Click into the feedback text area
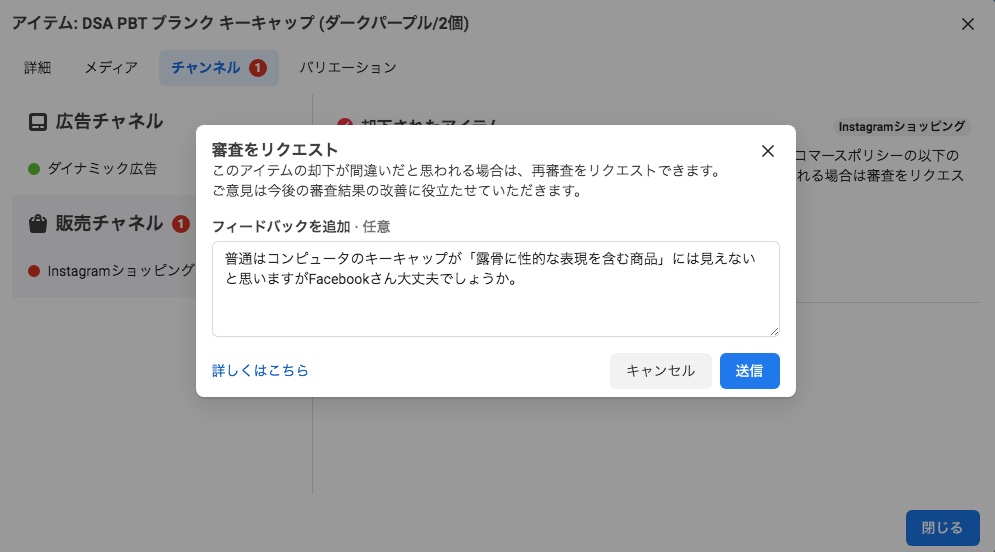 coord(496,289)
